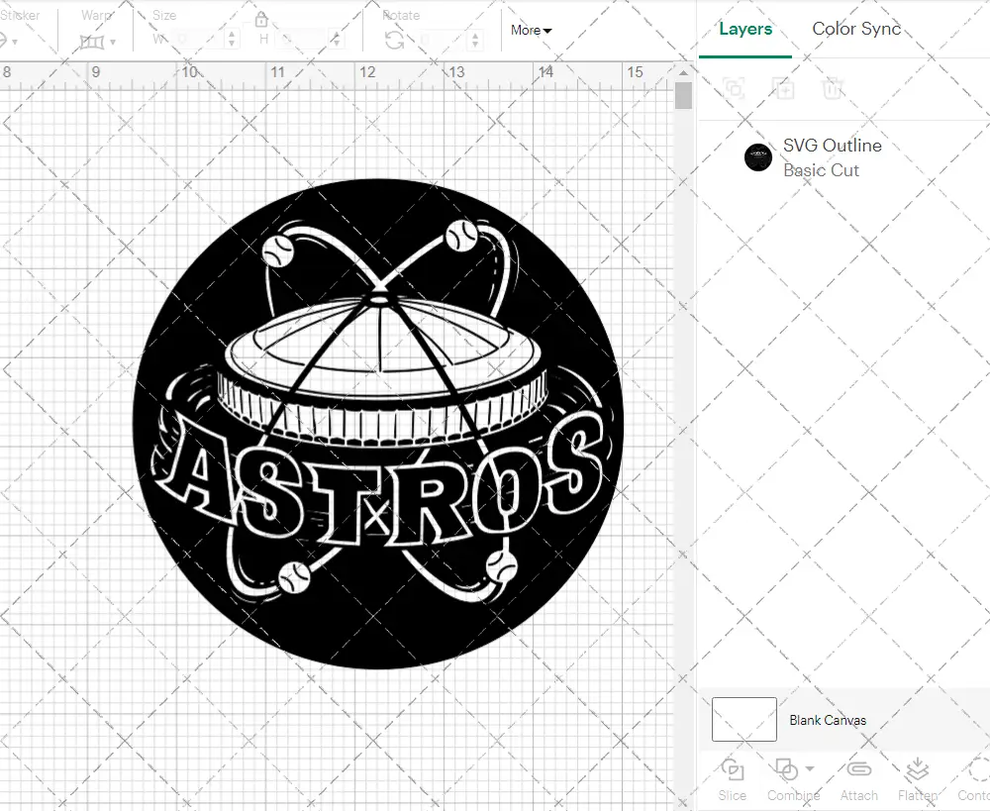The height and width of the screenshot is (811, 990).
Task: Select the Layers tab
Action: pyautogui.click(x=744, y=29)
